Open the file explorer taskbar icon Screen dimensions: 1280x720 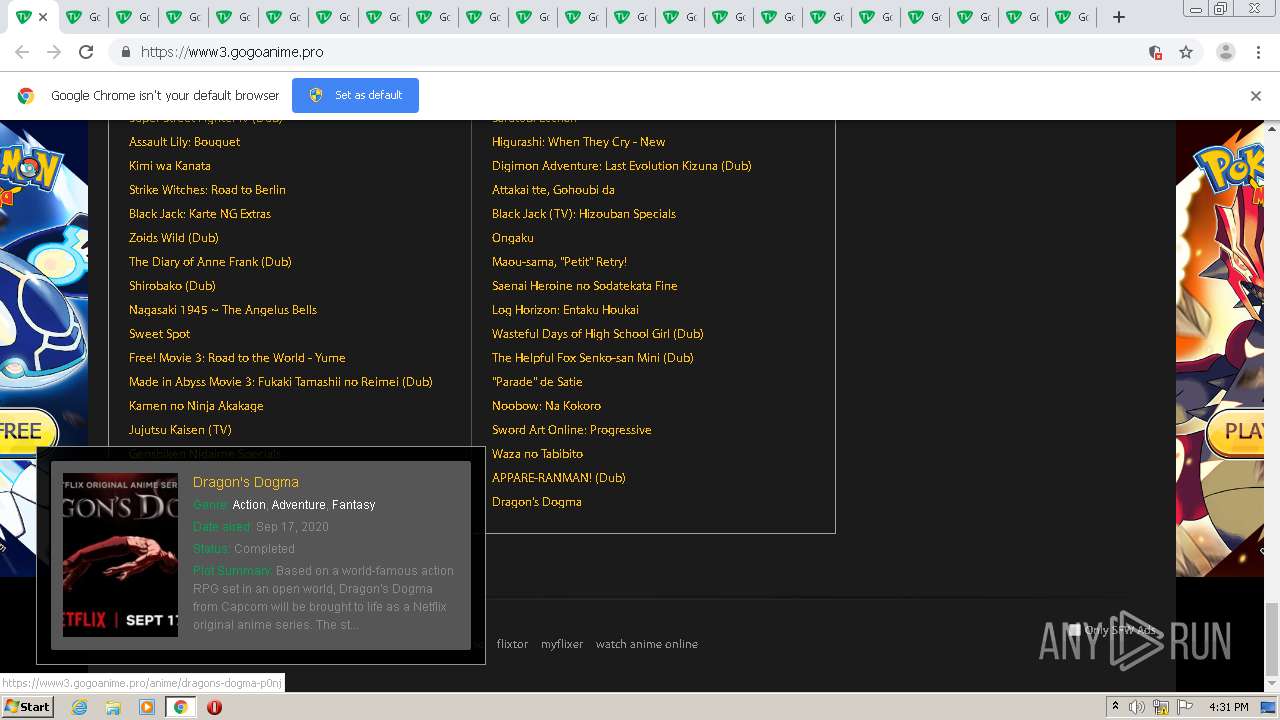(x=113, y=707)
